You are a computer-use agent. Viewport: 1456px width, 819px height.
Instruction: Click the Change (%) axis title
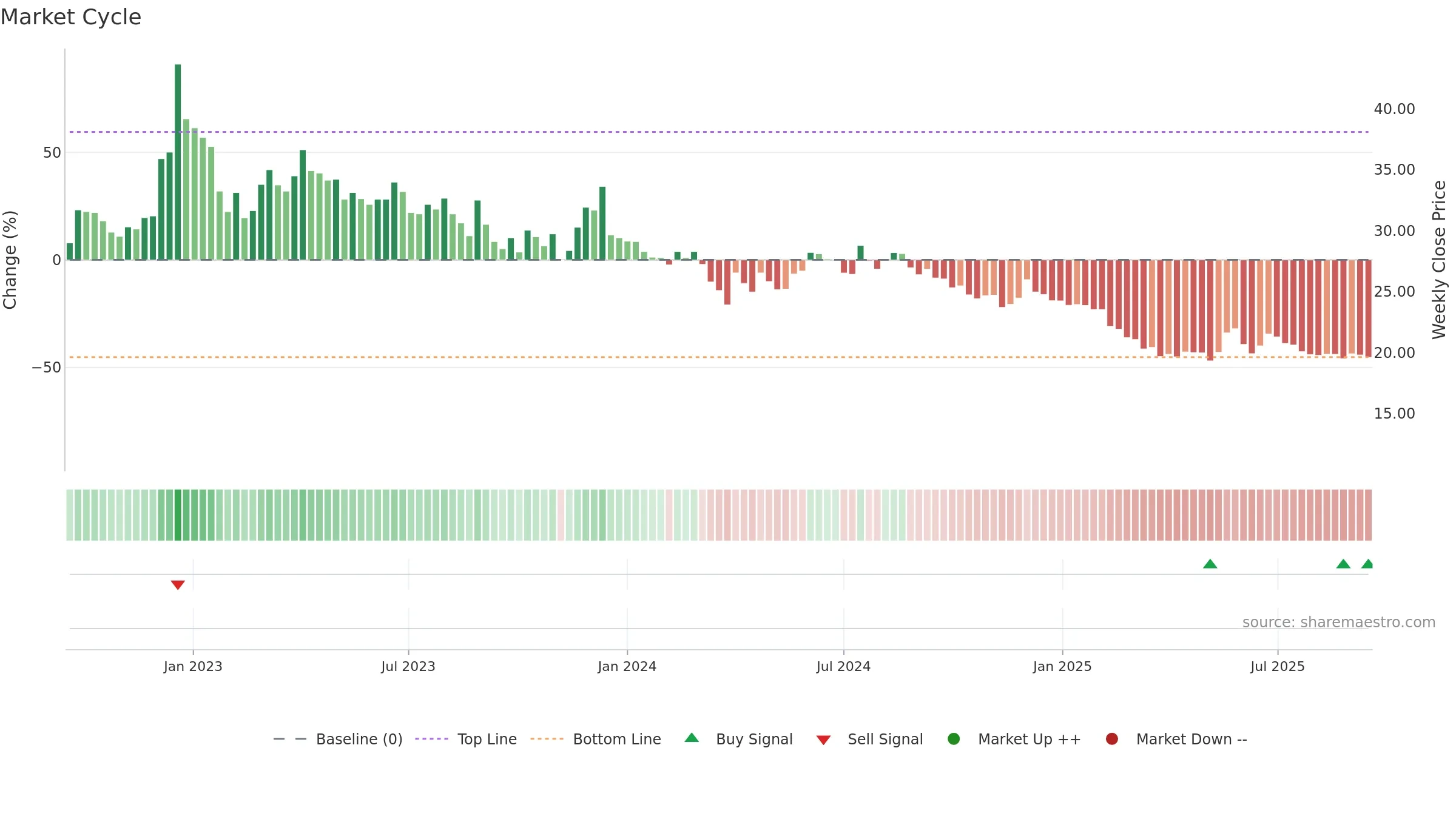point(10,260)
